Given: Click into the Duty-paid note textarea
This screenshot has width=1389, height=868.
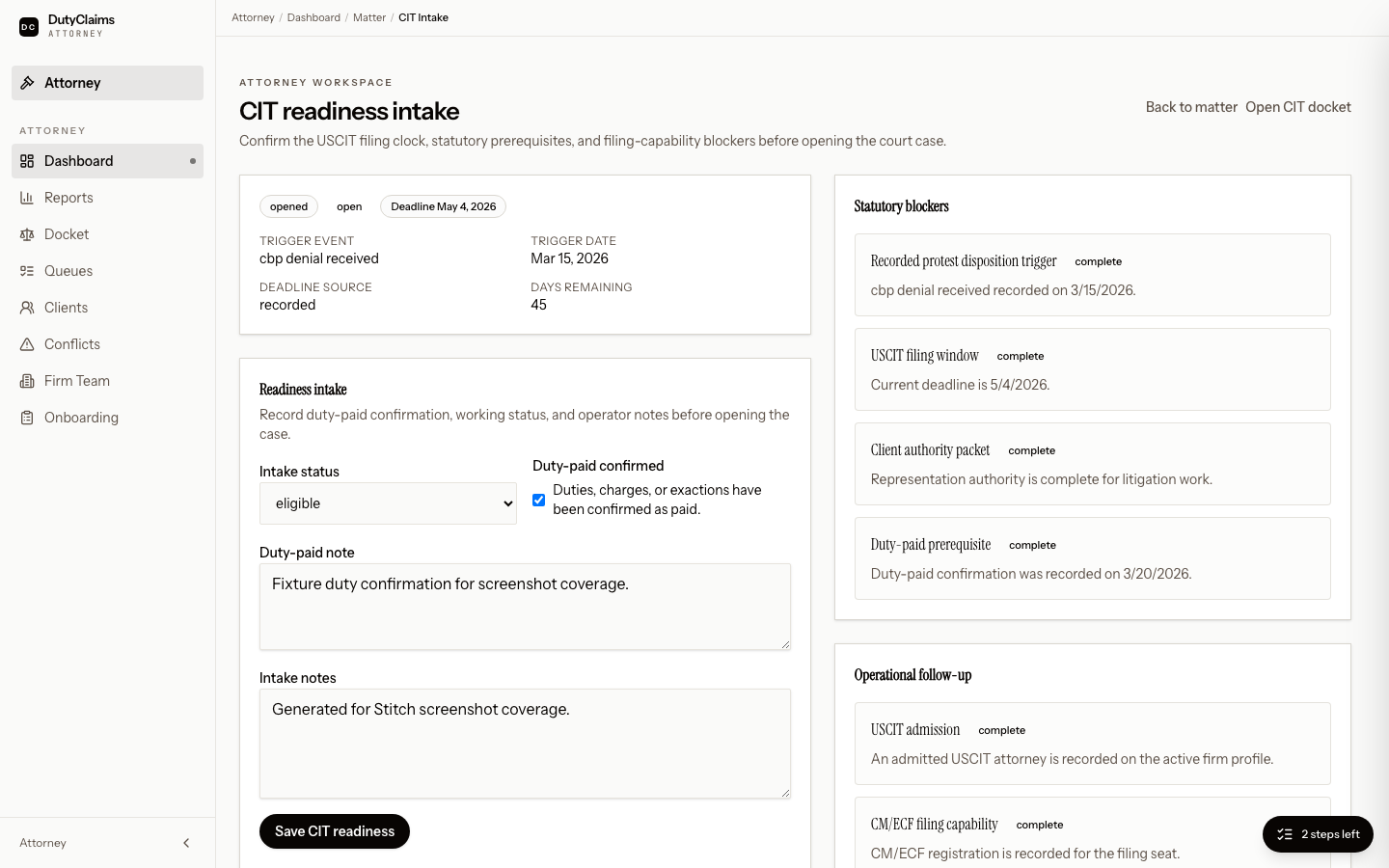Looking at the screenshot, I should 525,607.
